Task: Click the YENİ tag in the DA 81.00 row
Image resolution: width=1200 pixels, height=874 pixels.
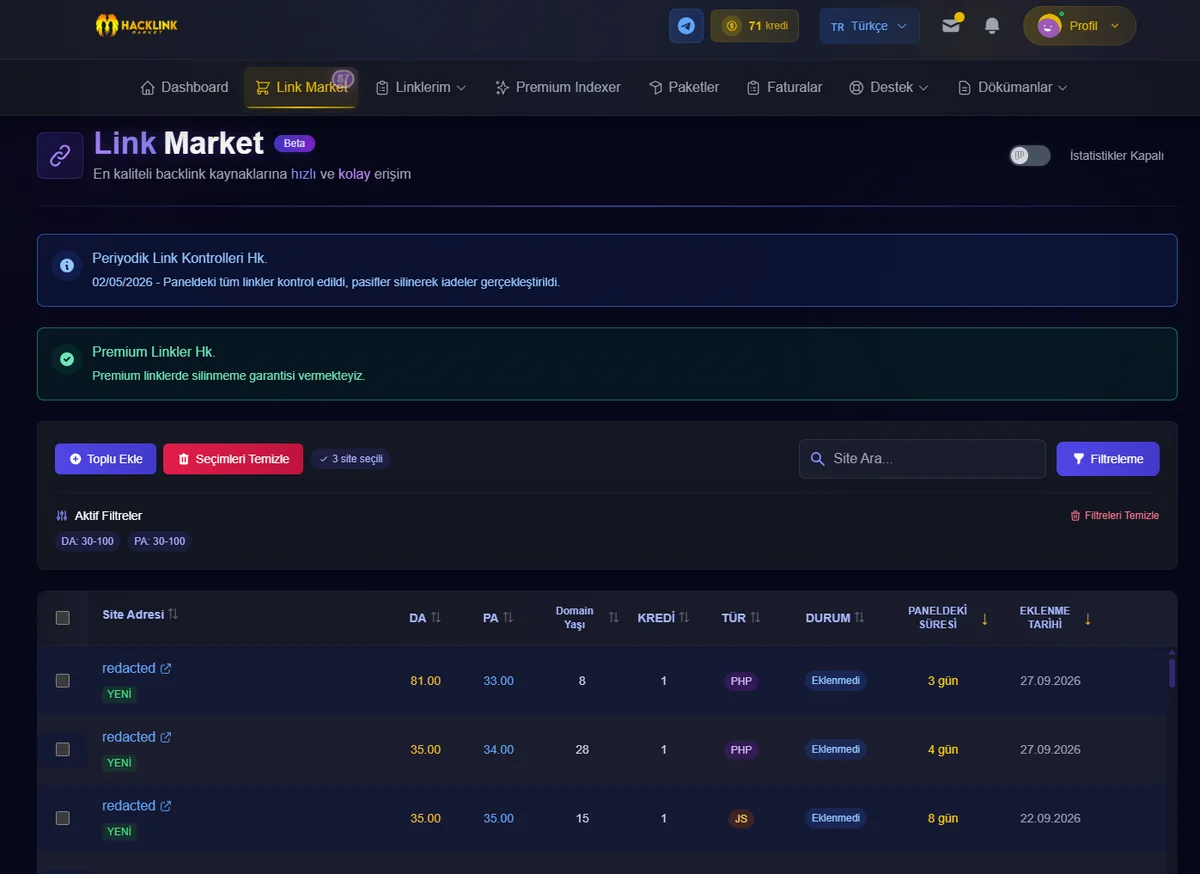Action: (120, 694)
